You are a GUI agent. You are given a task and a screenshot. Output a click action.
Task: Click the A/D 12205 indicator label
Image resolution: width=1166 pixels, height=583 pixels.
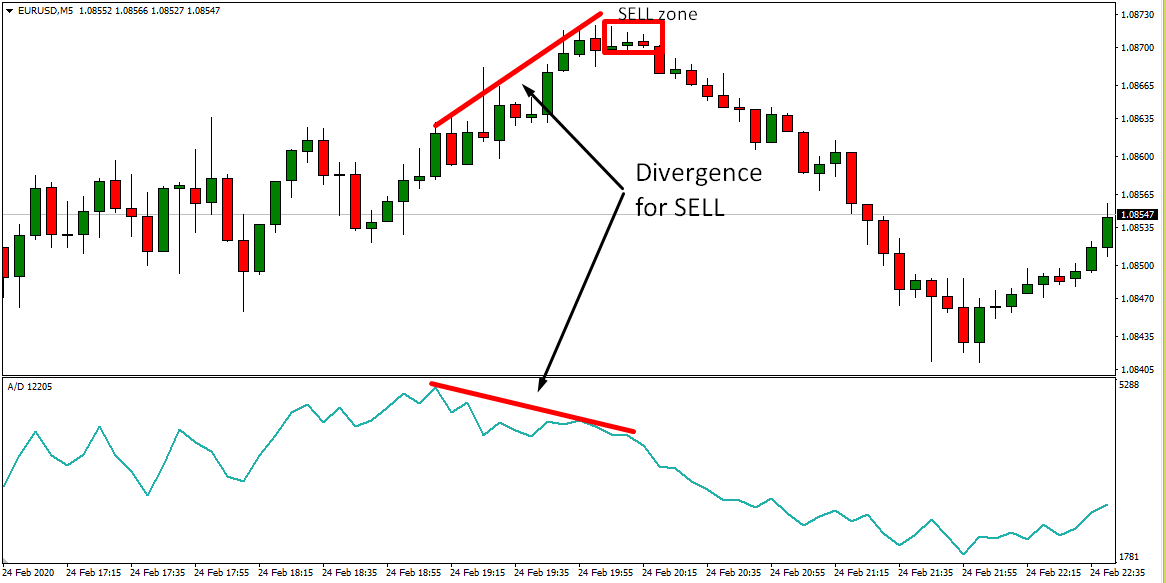pyautogui.click(x=28, y=386)
